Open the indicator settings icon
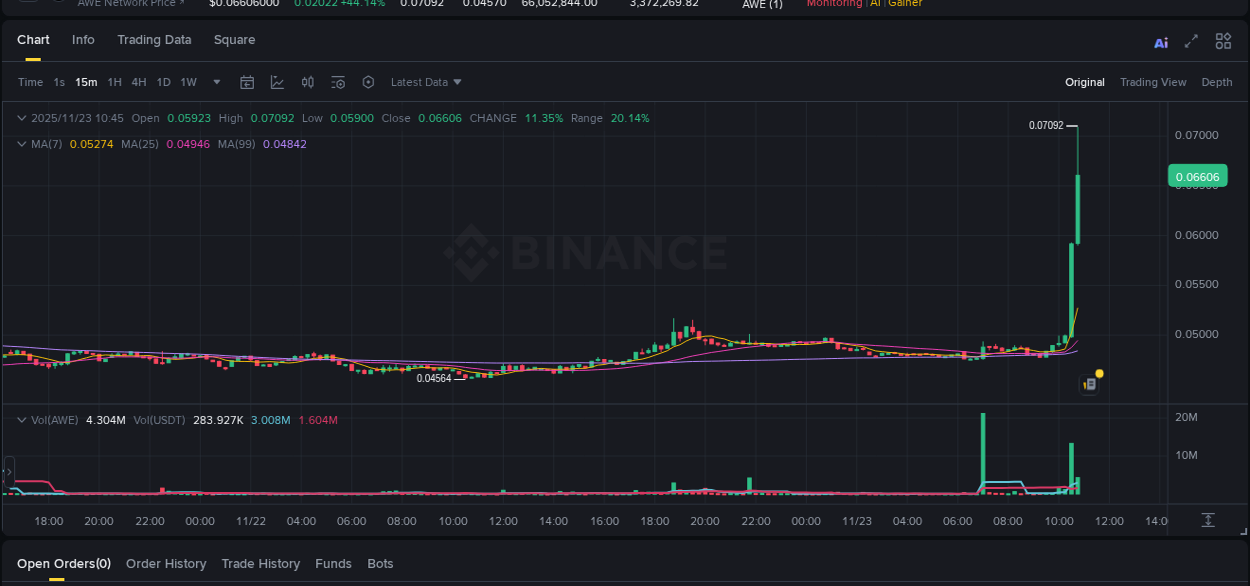 coord(338,82)
